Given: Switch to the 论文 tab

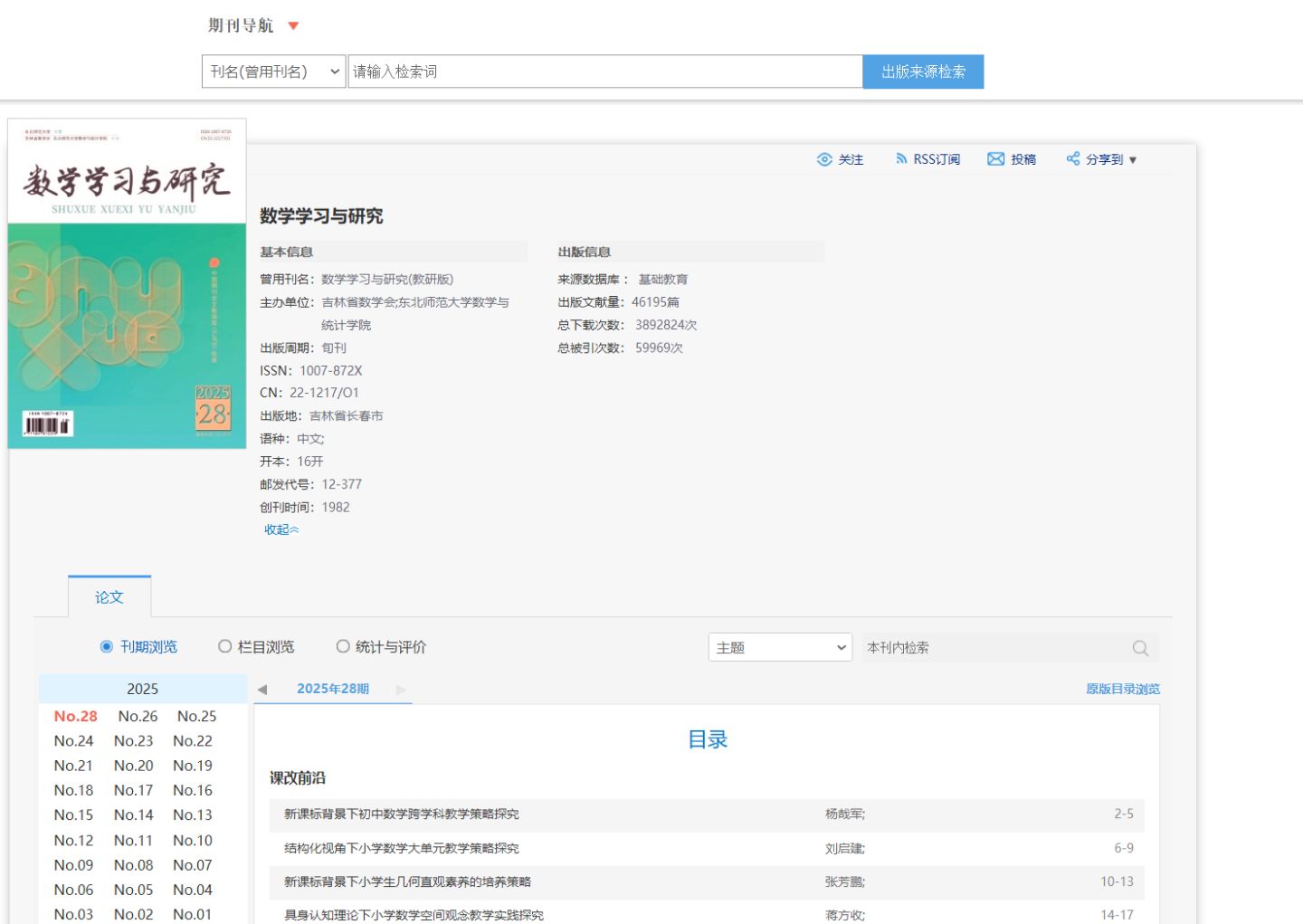Looking at the screenshot, I should [109, 597].
